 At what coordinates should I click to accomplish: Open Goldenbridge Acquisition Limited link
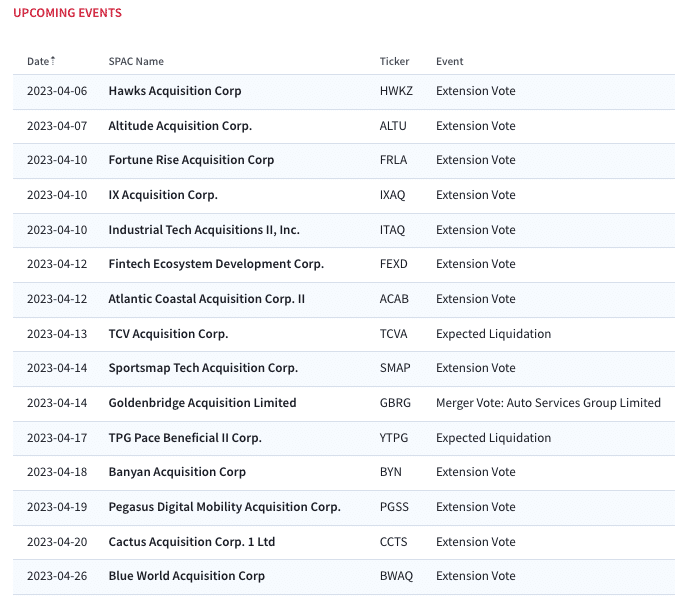[x=202, y=403]
